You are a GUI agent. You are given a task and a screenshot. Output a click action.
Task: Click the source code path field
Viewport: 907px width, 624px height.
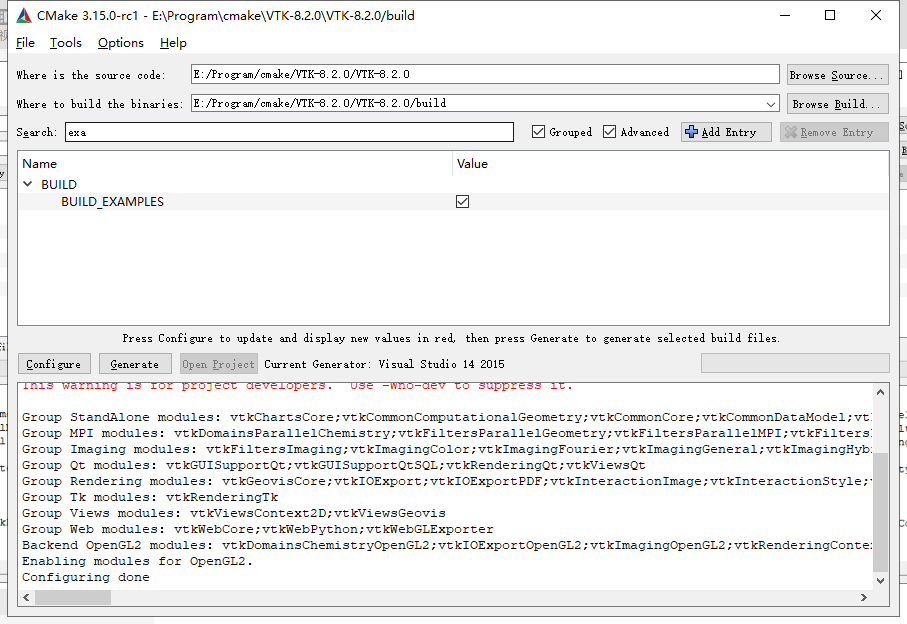click(485, 74)
